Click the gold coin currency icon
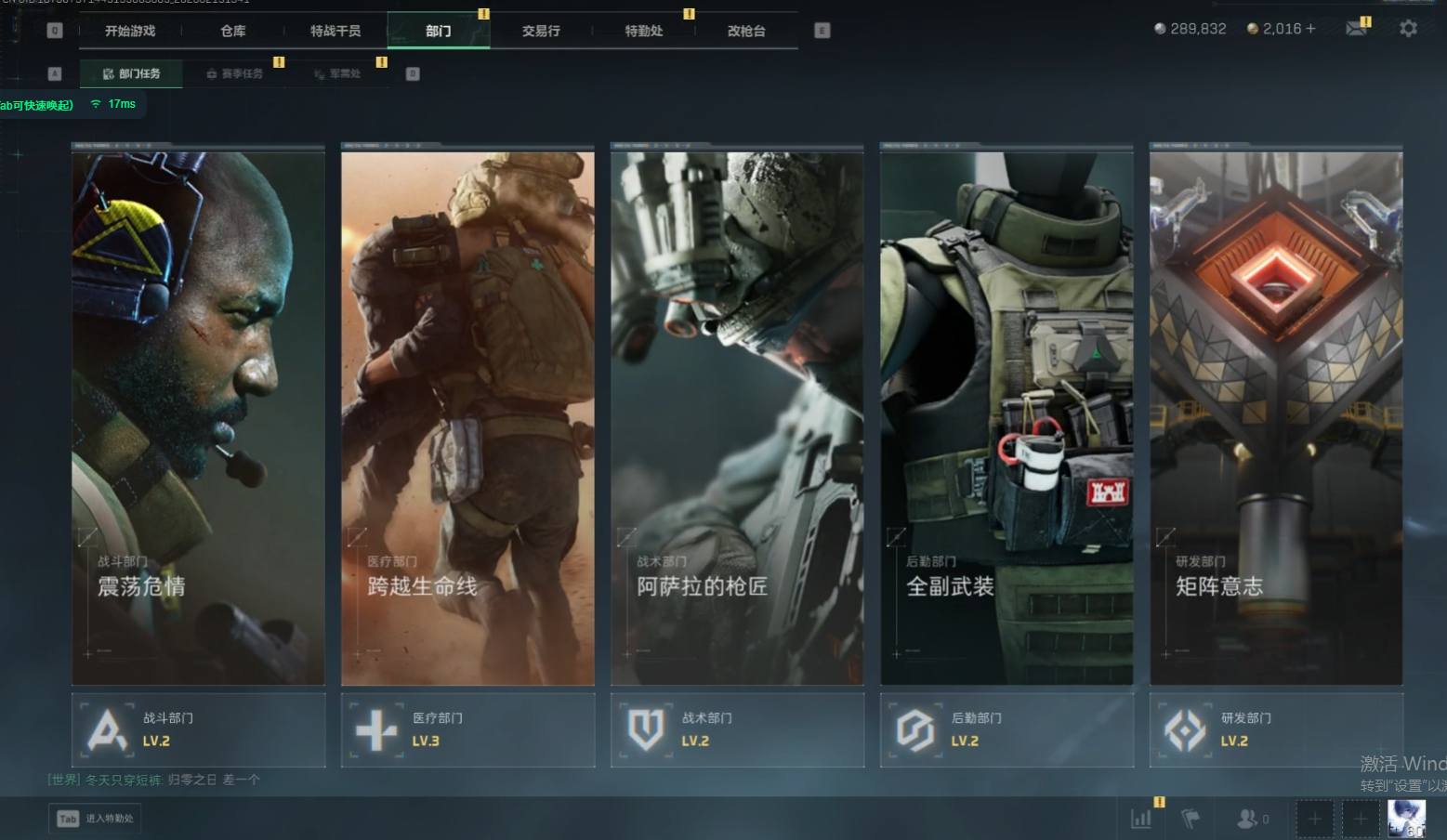The height and width of the screenshot is (840, 1447). click(x=1253, y=29)
